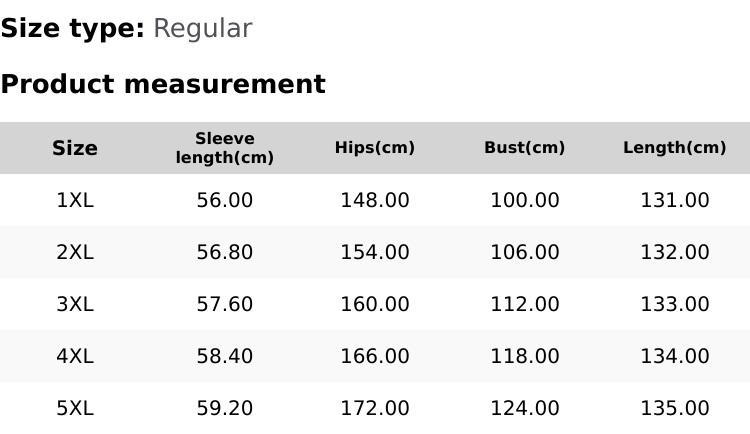Select the 5XL size row label
Image resolution: width=750 pixels, height=434 pixels.
click(x=75, y=408)
